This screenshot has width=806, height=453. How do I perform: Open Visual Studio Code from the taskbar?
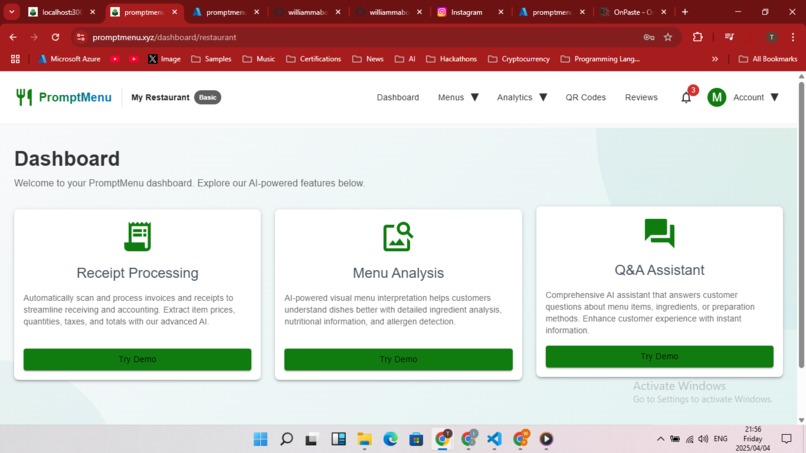pos(494,439)
